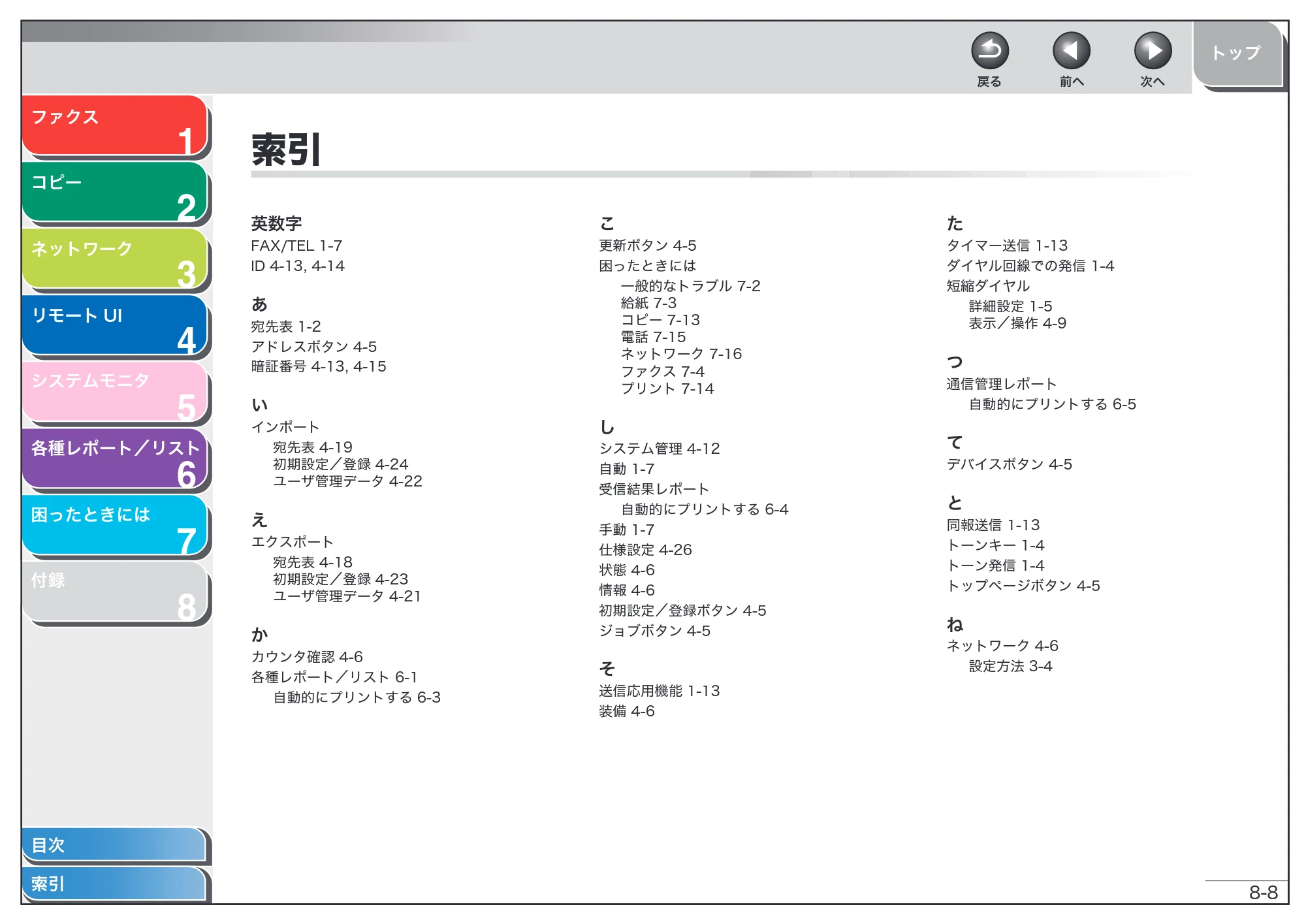Viewport: 1306px width, 924px height.
Task: Go to 索引 button in sidebar bottom
Action: pos(114,884)
